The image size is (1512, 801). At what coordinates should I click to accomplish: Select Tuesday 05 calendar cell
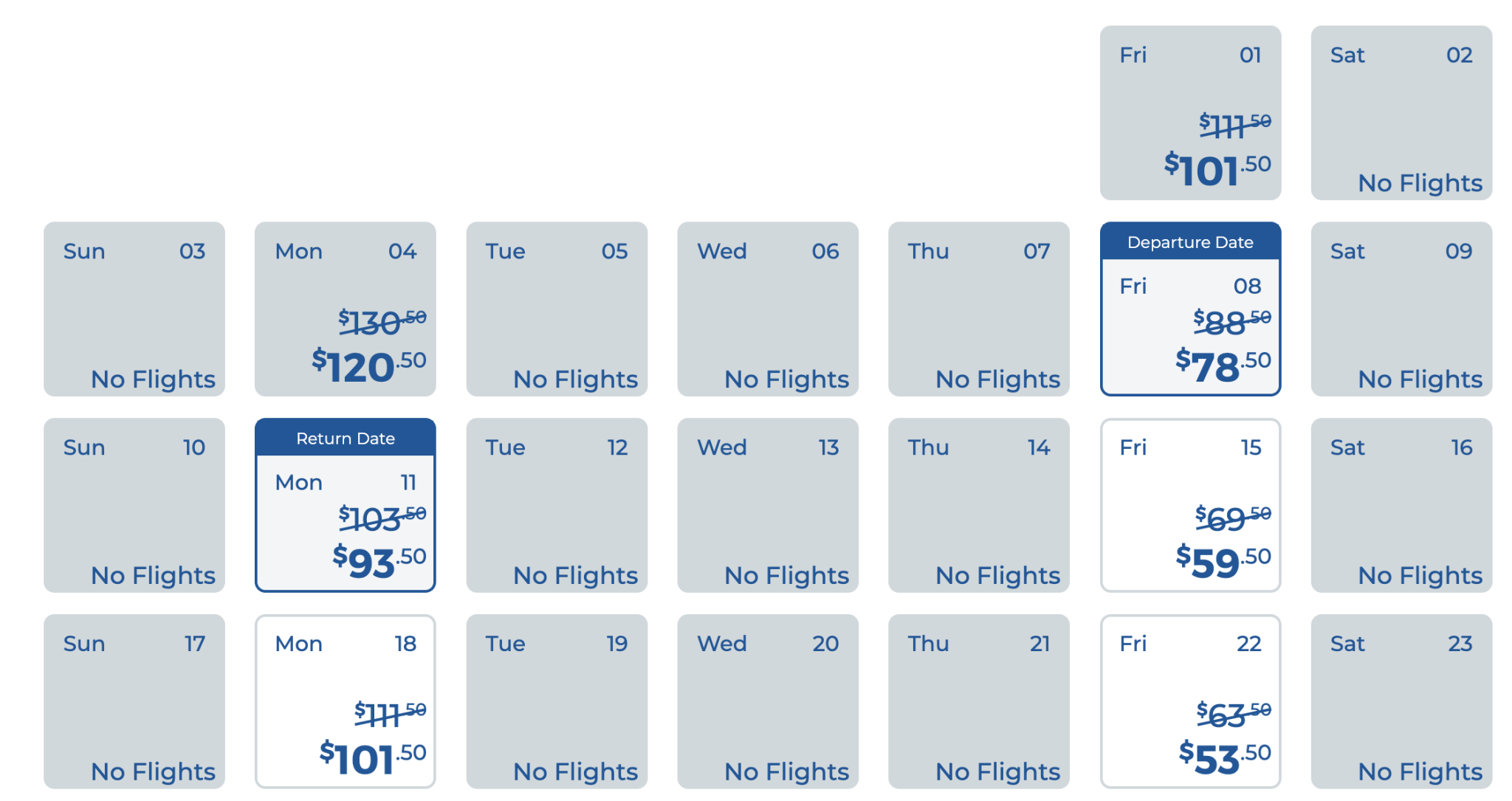coord(557,309)
